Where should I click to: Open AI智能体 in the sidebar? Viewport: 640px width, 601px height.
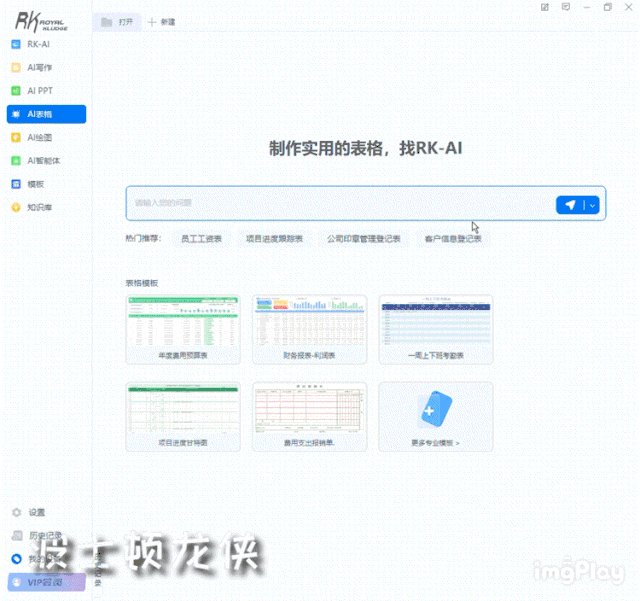point(36,160)
